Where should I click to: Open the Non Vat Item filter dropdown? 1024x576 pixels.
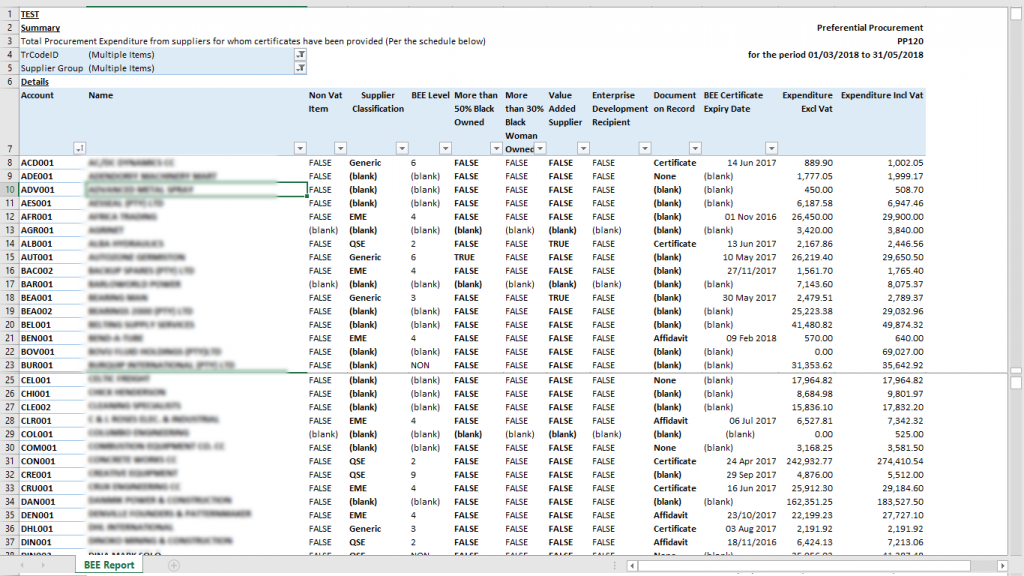pyautogui.click(x=340, y=148)
